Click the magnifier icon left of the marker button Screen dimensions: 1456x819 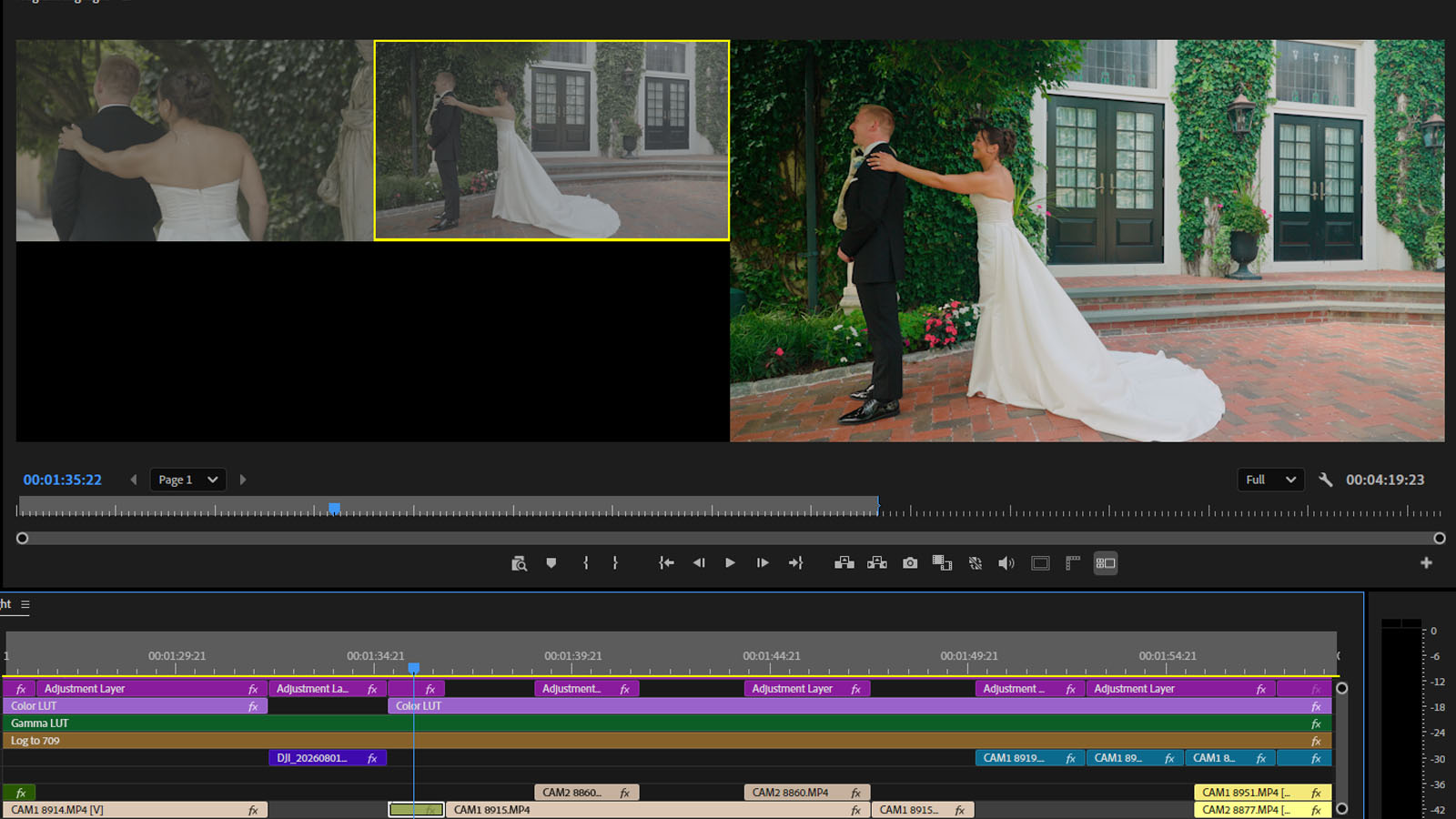(x=519, y=563)
